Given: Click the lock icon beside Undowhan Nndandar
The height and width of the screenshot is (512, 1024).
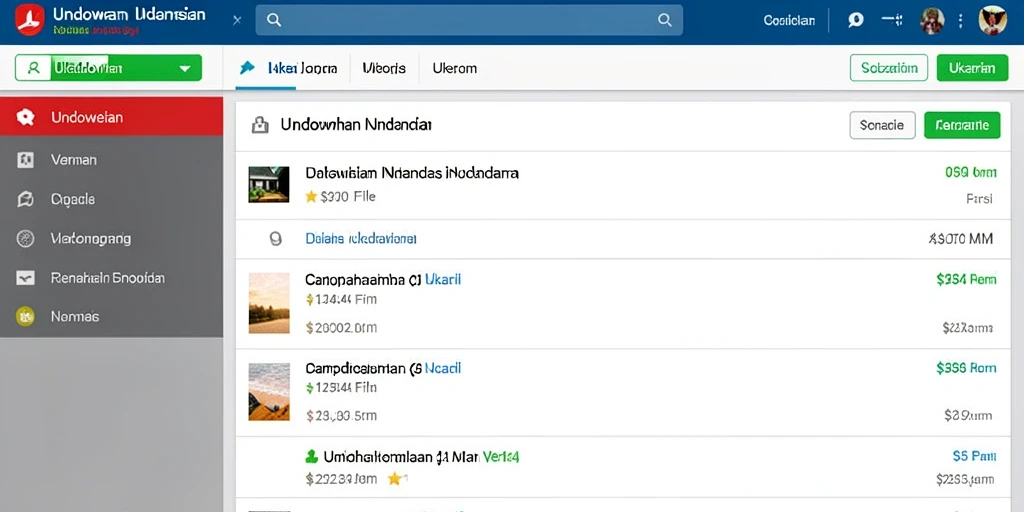Looking at the screenshot, I should click(261, 125).
